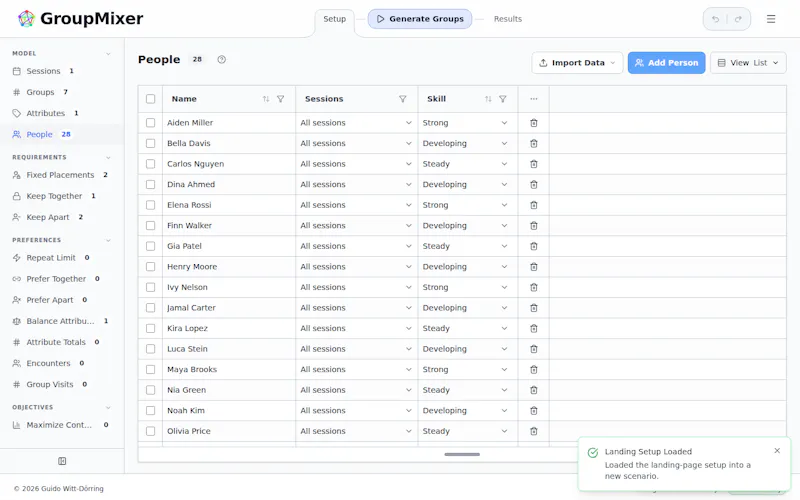
Task: Click the horizontal table scrollbar
Action: [462, 454]
